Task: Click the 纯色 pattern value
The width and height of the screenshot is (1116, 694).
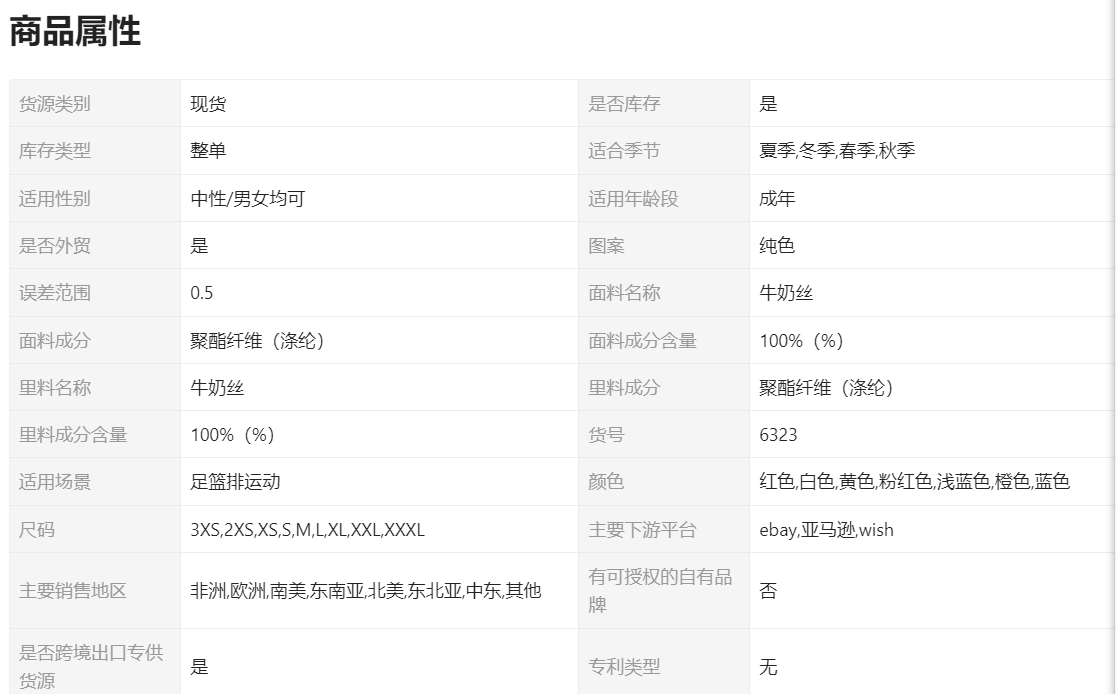Action: pyautogui.click(x=777, y=246)
